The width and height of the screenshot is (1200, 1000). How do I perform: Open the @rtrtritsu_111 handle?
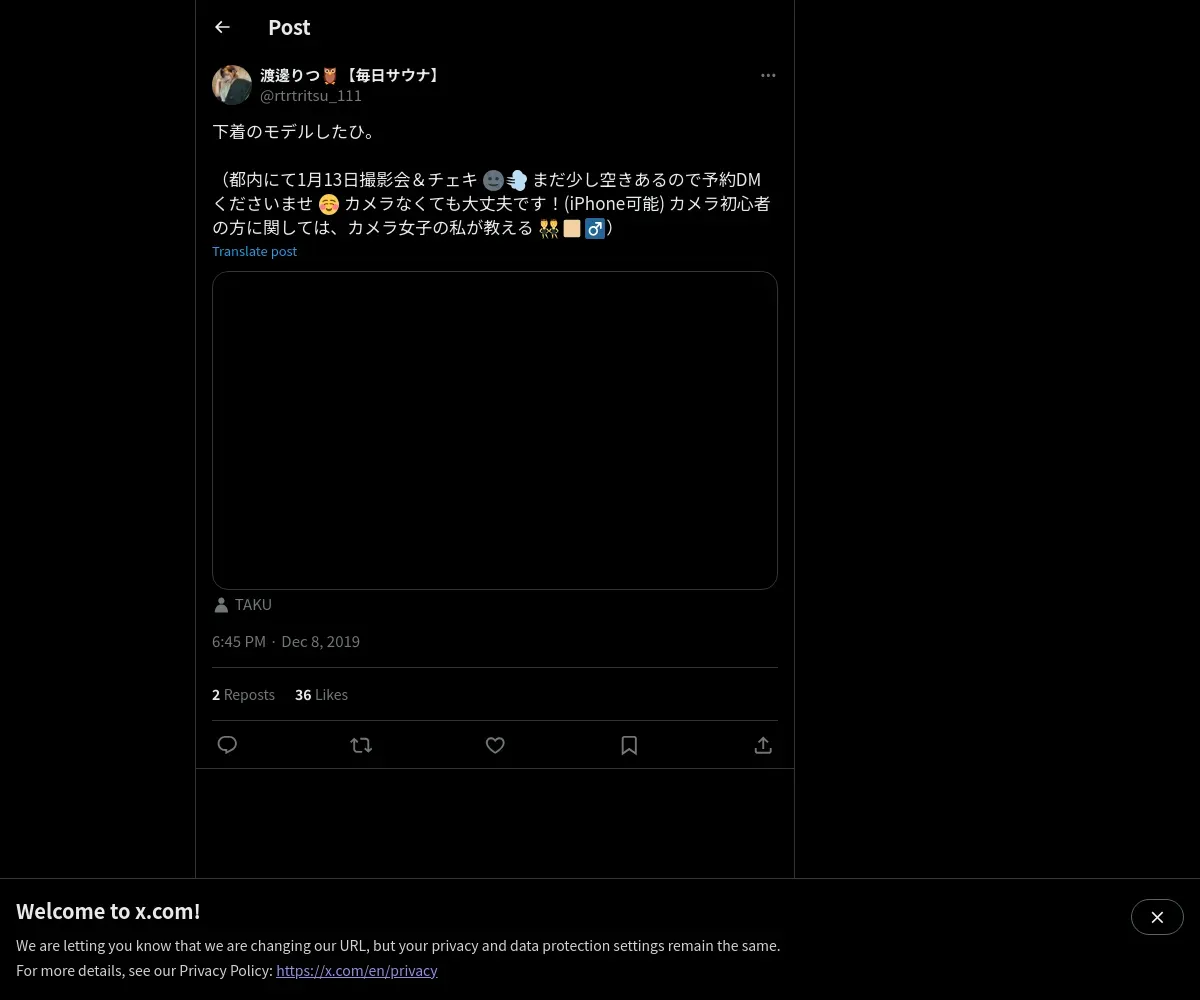(x=311, y=96)
